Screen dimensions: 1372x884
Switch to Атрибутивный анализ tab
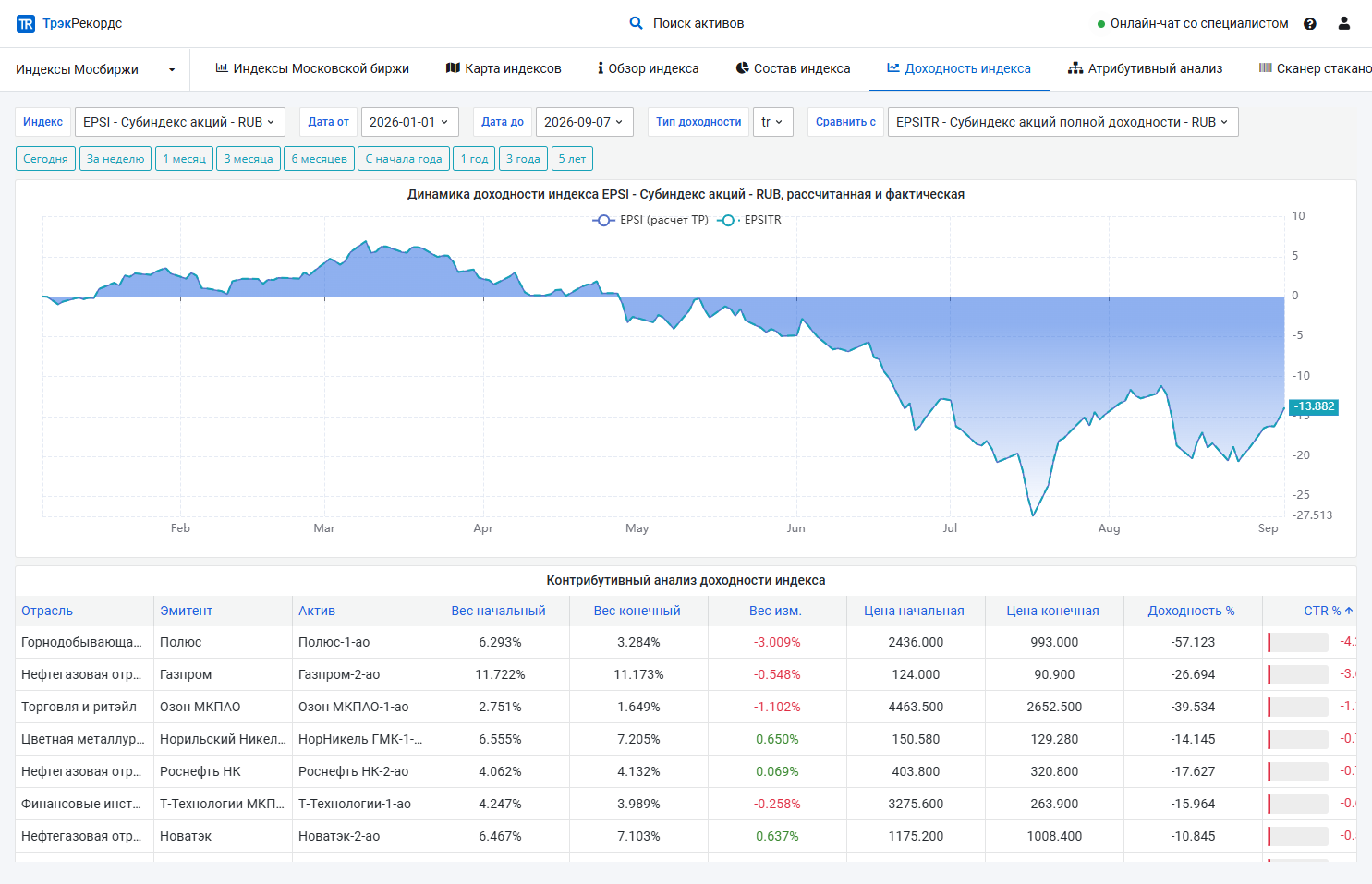point(1145,68)
